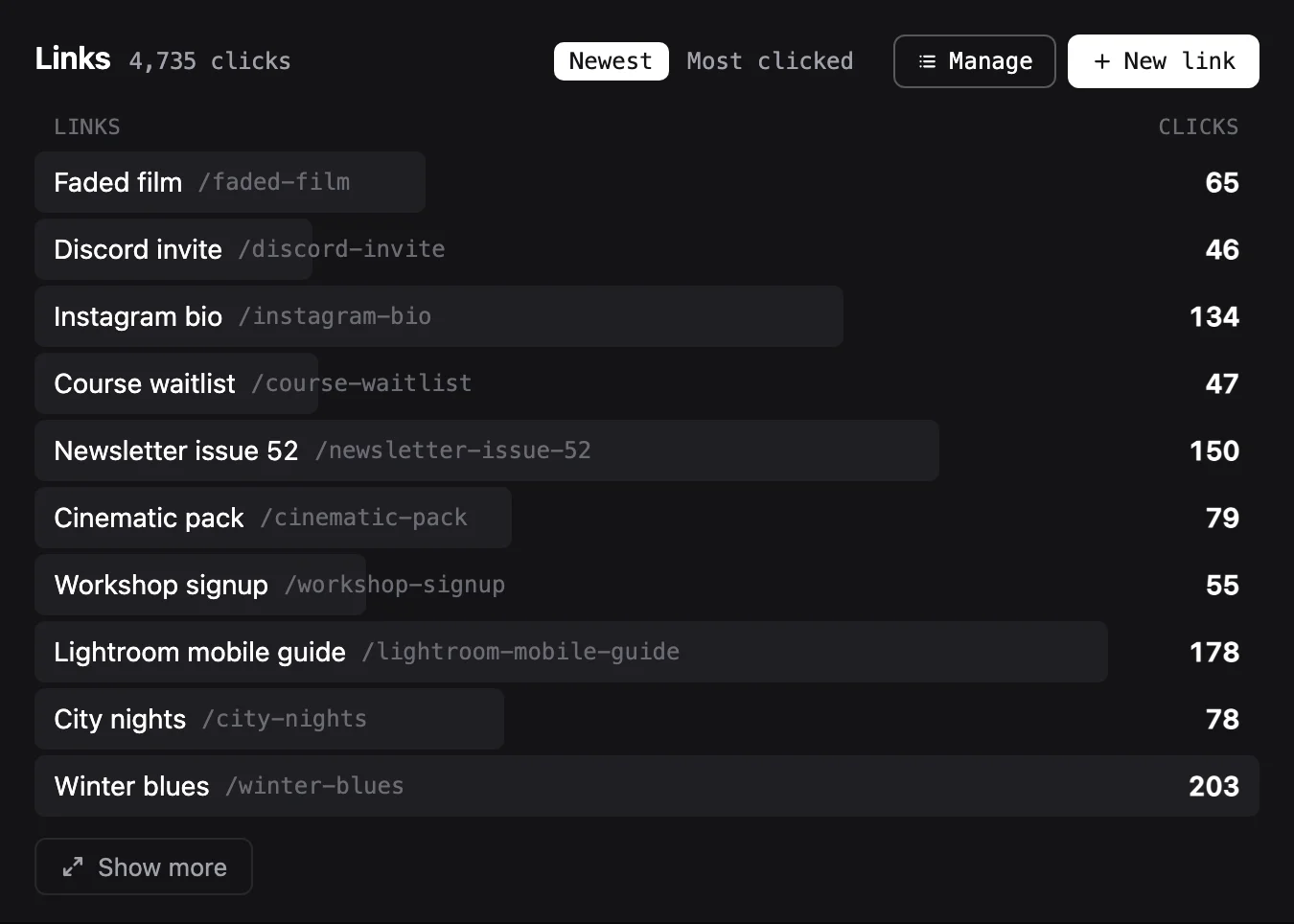Click the 203 clicks count for Winter blues
The image size is (1294, 924).
1213,786
